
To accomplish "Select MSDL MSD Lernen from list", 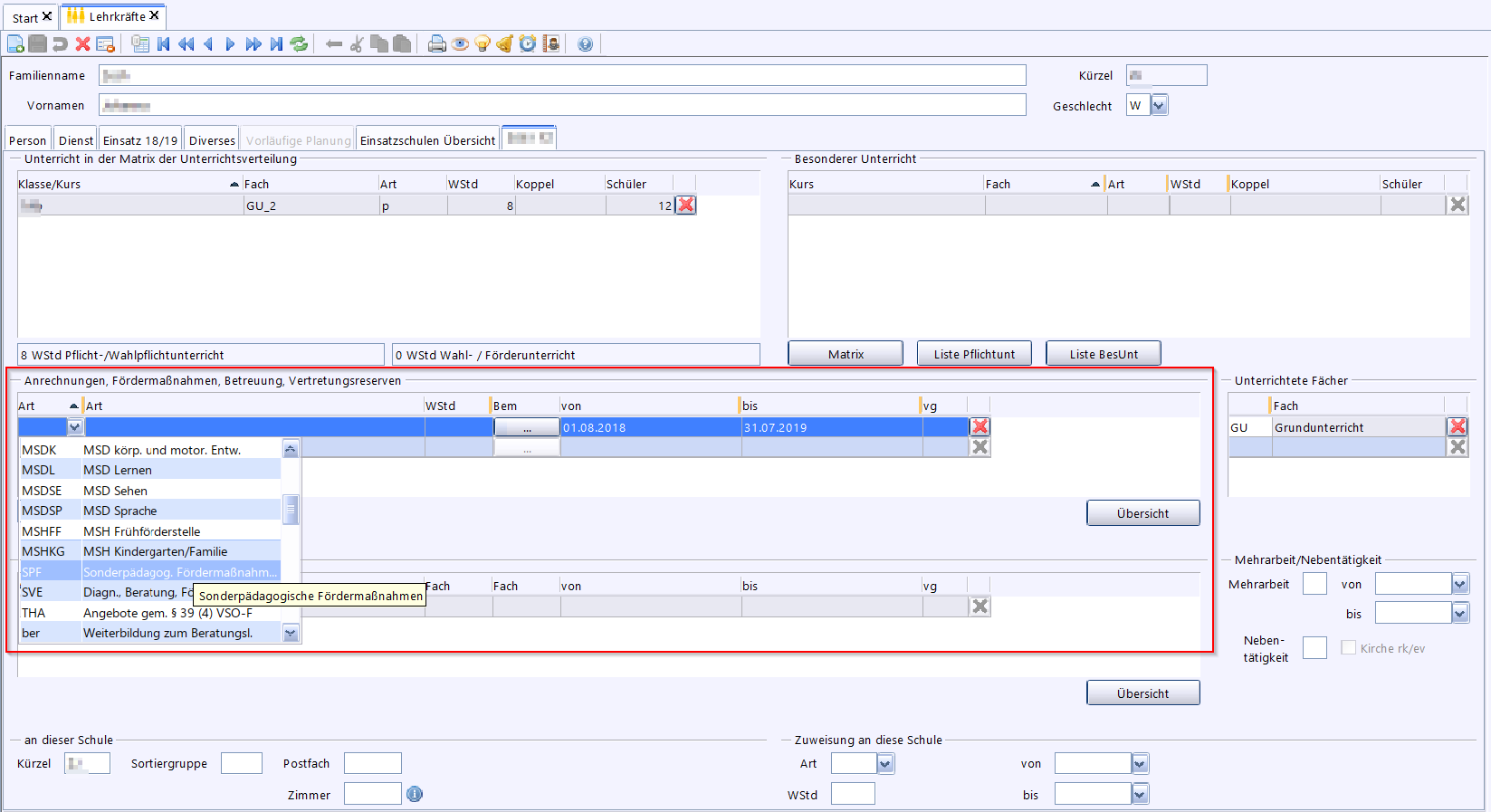I will (x=150, y=470).
